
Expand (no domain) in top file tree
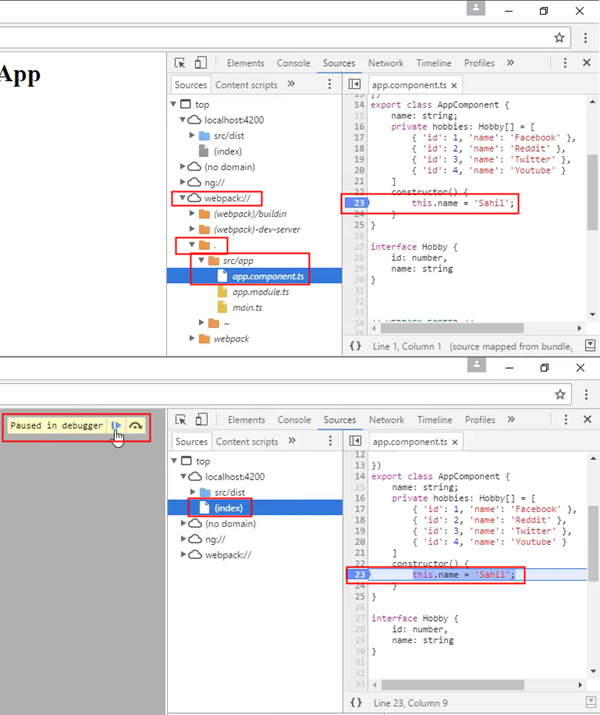(x=183, y=166)
